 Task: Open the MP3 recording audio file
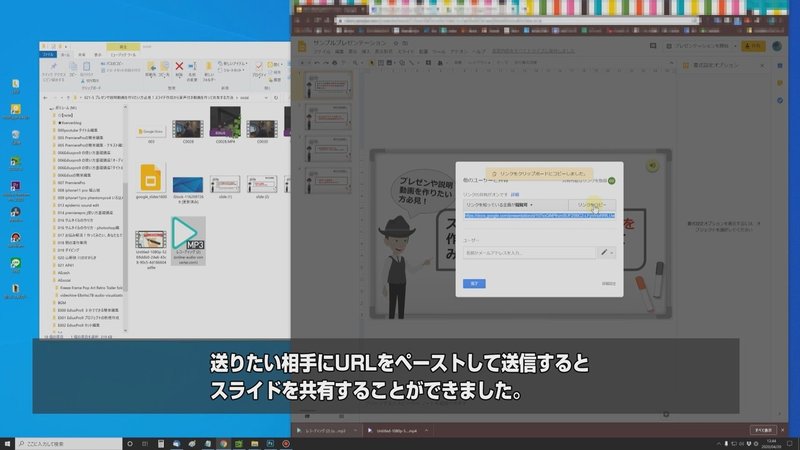[x=188, y=240]
